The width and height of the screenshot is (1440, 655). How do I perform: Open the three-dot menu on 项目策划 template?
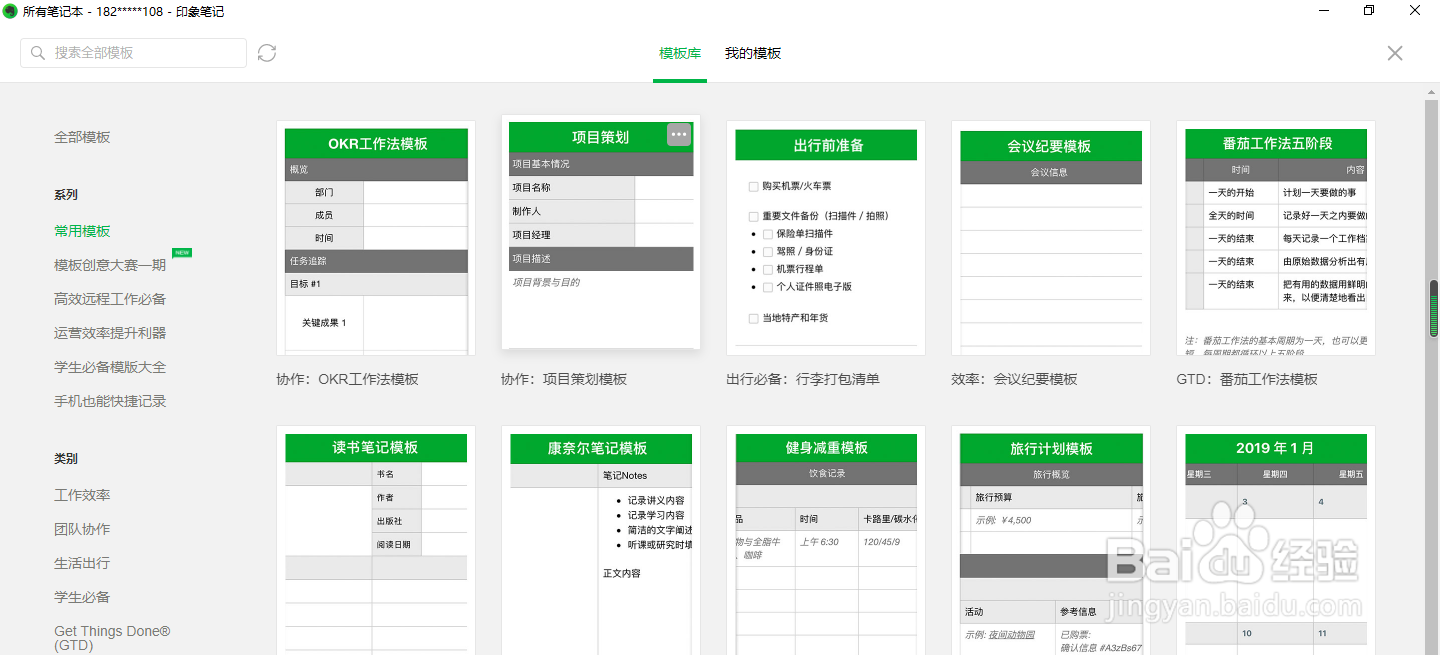tap(679, 134)
